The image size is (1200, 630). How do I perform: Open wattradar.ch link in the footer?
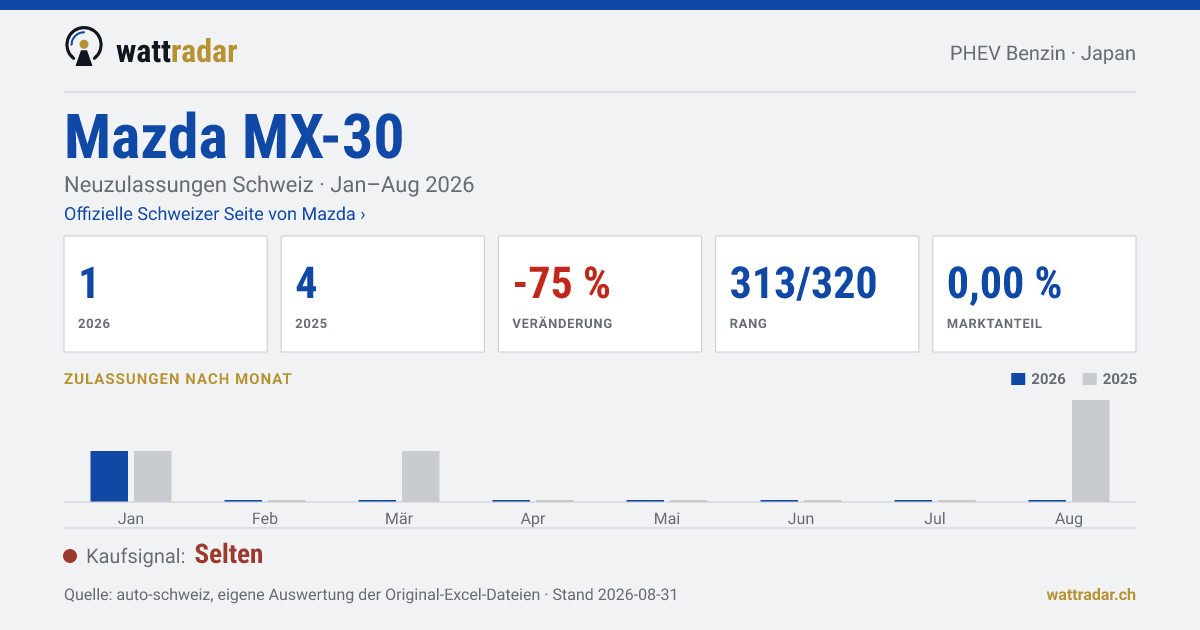[x=1091, y=594]
